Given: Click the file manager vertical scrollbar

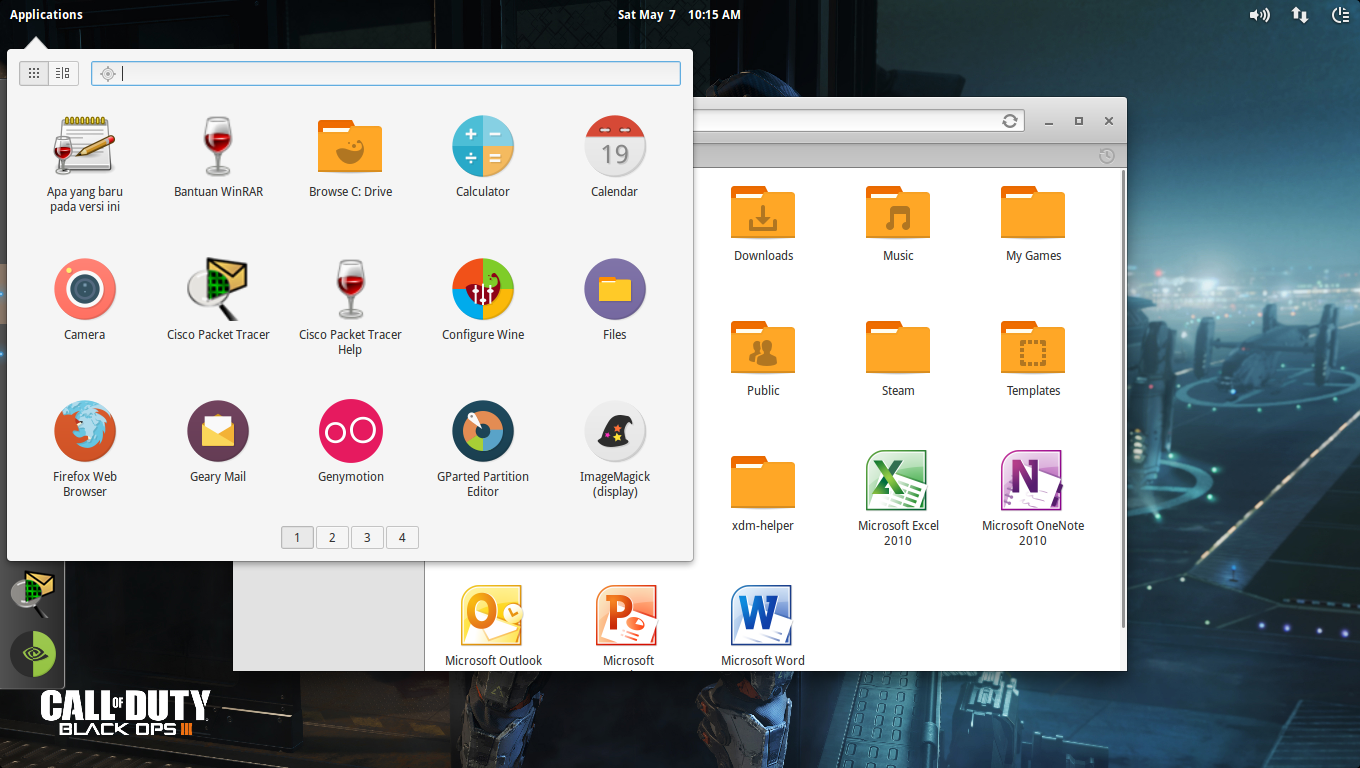Looking at the screenshot, I should (x=1122, y=400).
